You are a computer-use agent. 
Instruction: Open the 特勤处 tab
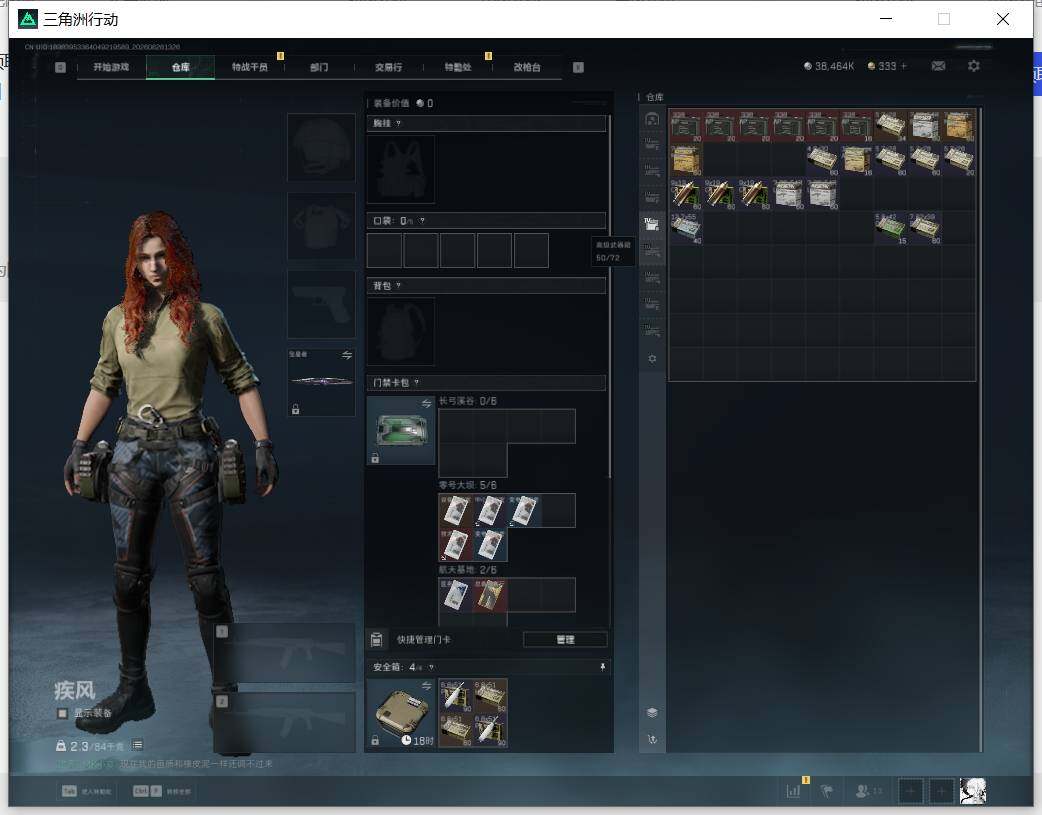458,67
